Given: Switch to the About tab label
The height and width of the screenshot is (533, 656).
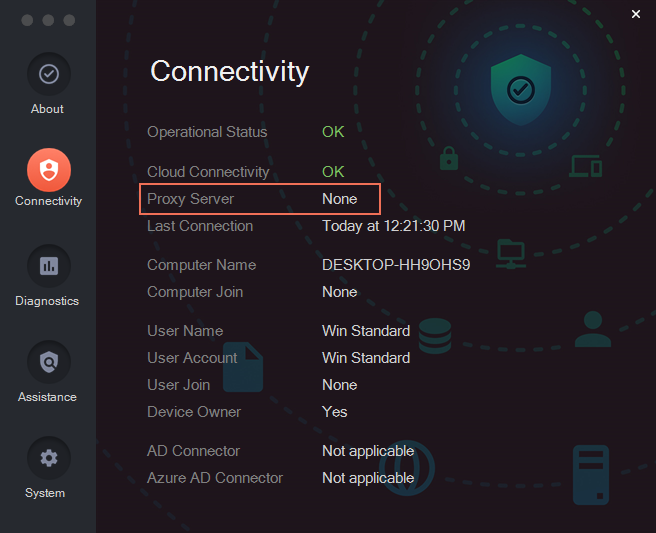Looking at the screenshot, I should [47, 109].
